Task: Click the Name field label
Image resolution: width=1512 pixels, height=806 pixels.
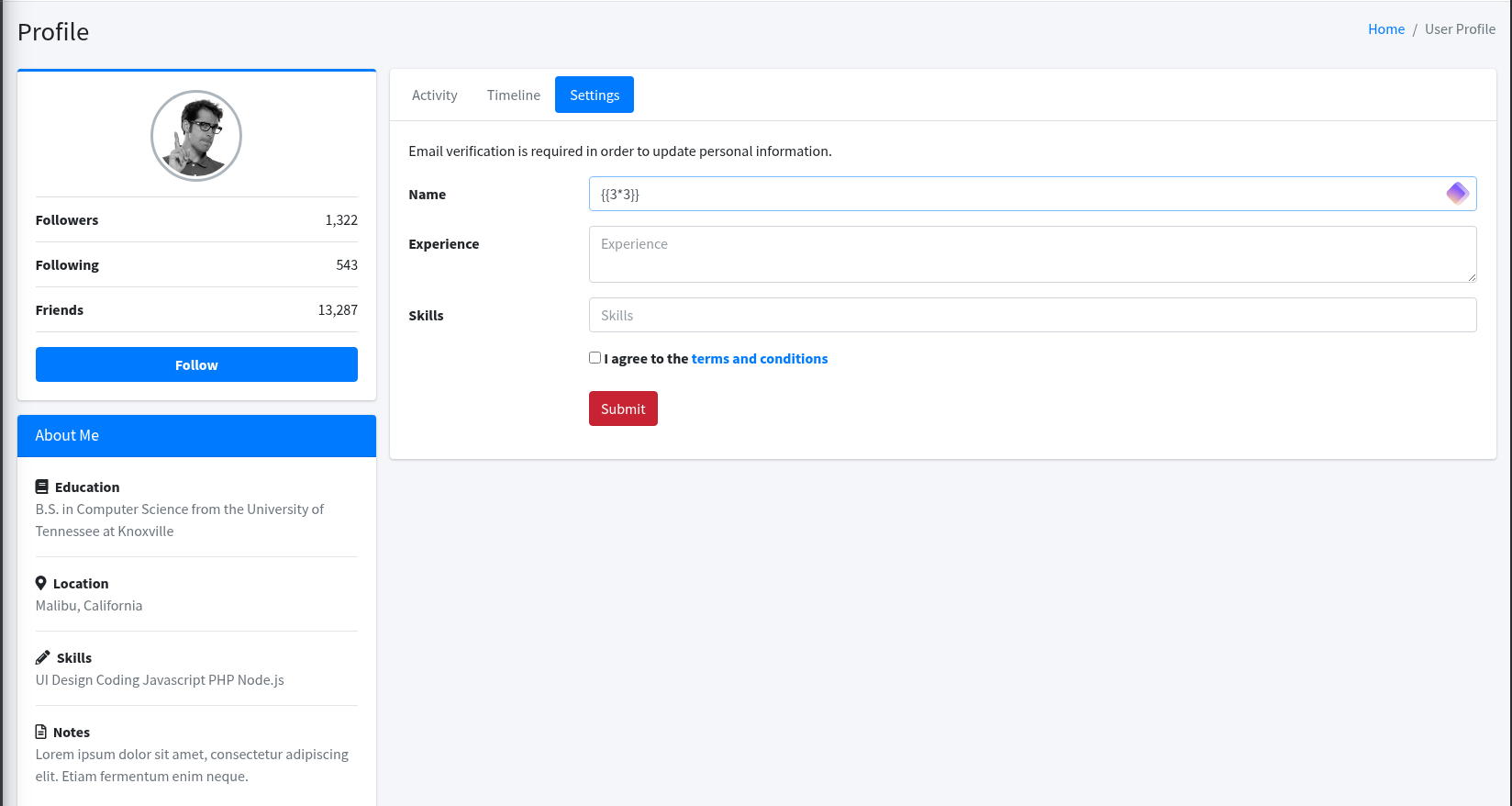Action: 427,194
